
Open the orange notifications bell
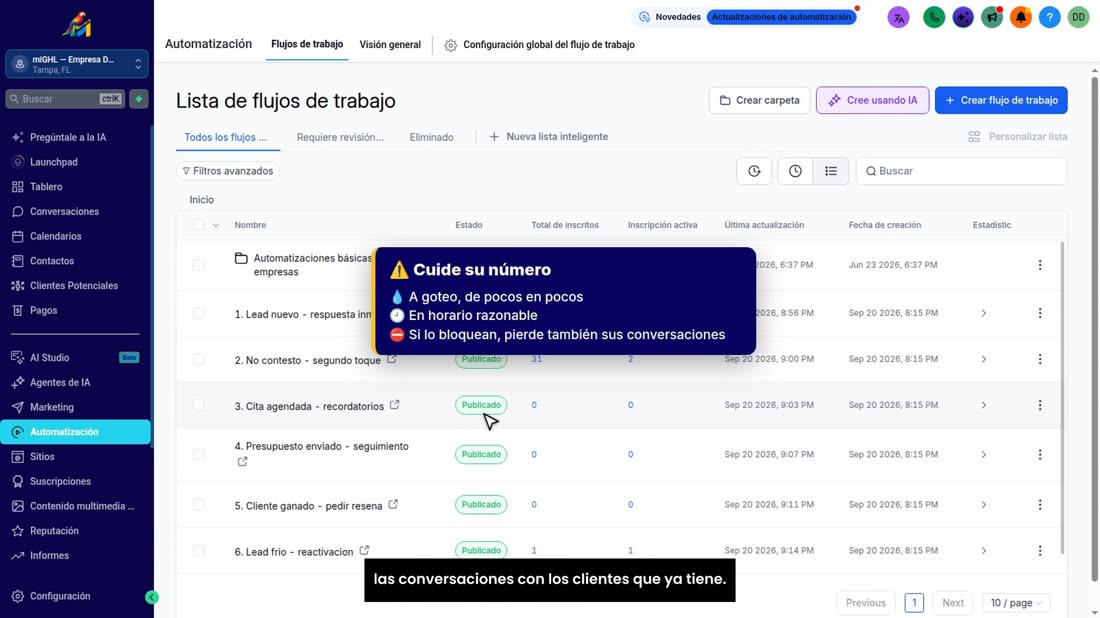(1020, 17)
